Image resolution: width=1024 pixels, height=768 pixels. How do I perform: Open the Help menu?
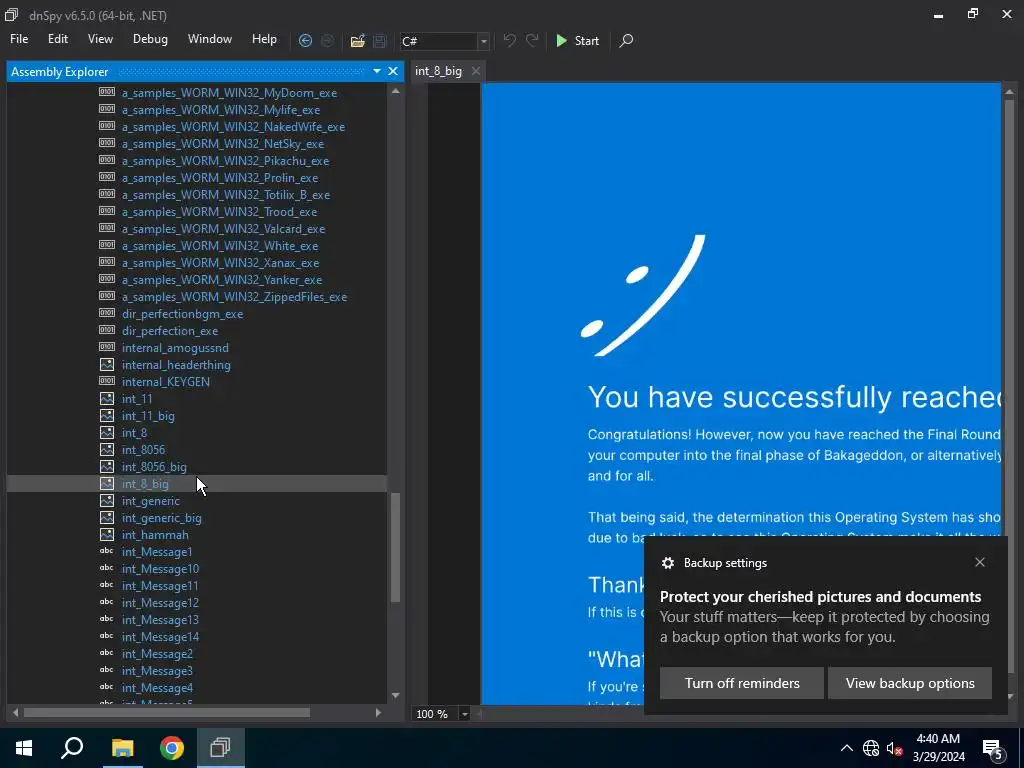pos(264,39)
